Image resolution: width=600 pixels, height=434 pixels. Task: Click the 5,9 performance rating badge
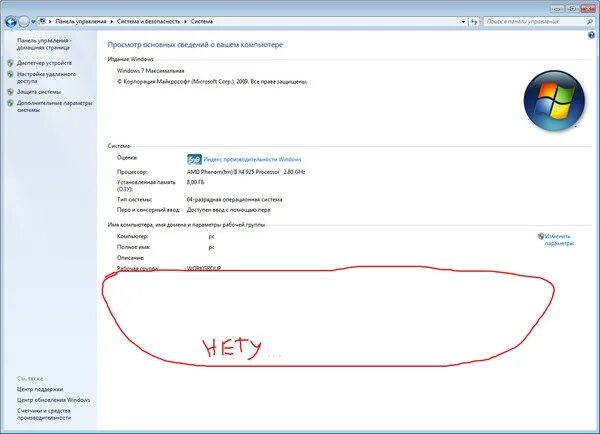tap(194, 159)
